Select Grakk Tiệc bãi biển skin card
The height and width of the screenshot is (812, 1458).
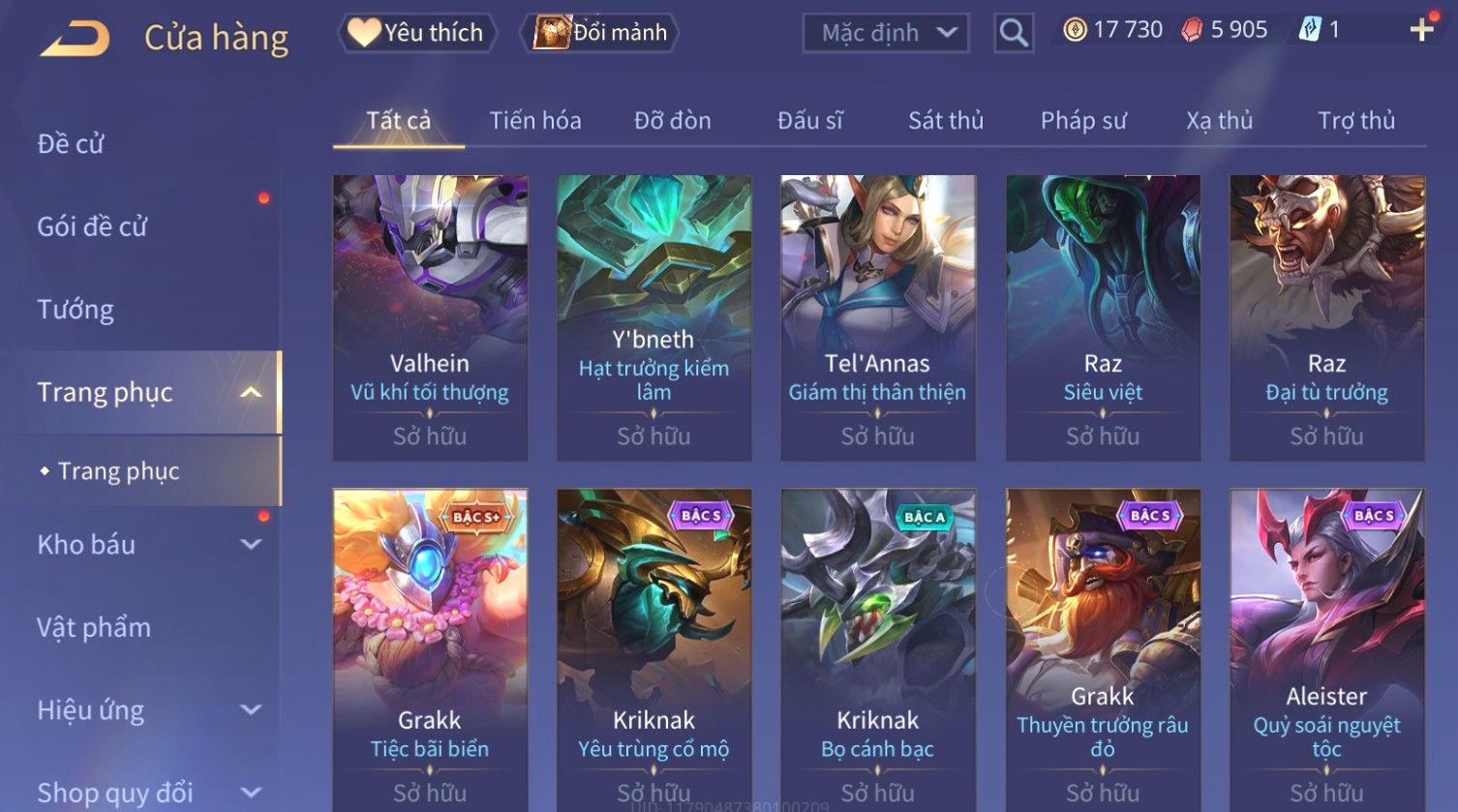(430, 650)
